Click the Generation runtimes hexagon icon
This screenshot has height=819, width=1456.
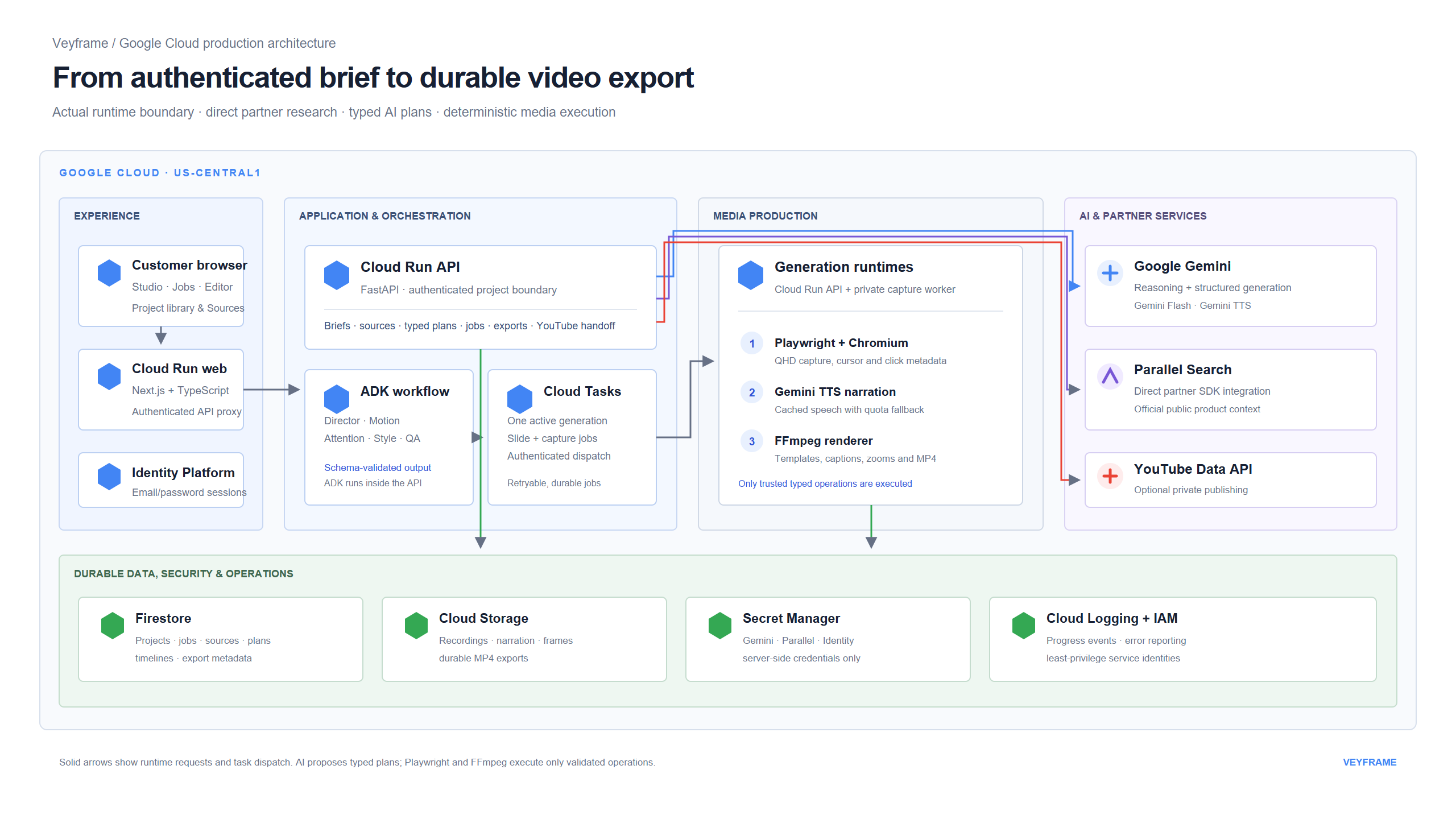click(x=751, y=275)
